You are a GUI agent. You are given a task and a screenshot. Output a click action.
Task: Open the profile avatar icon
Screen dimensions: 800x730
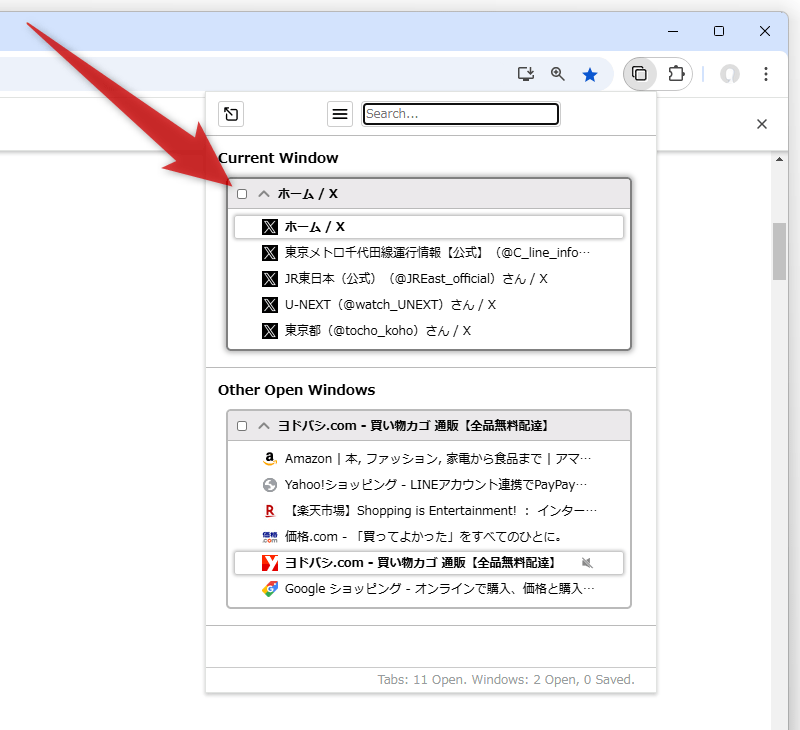point(730,74)
